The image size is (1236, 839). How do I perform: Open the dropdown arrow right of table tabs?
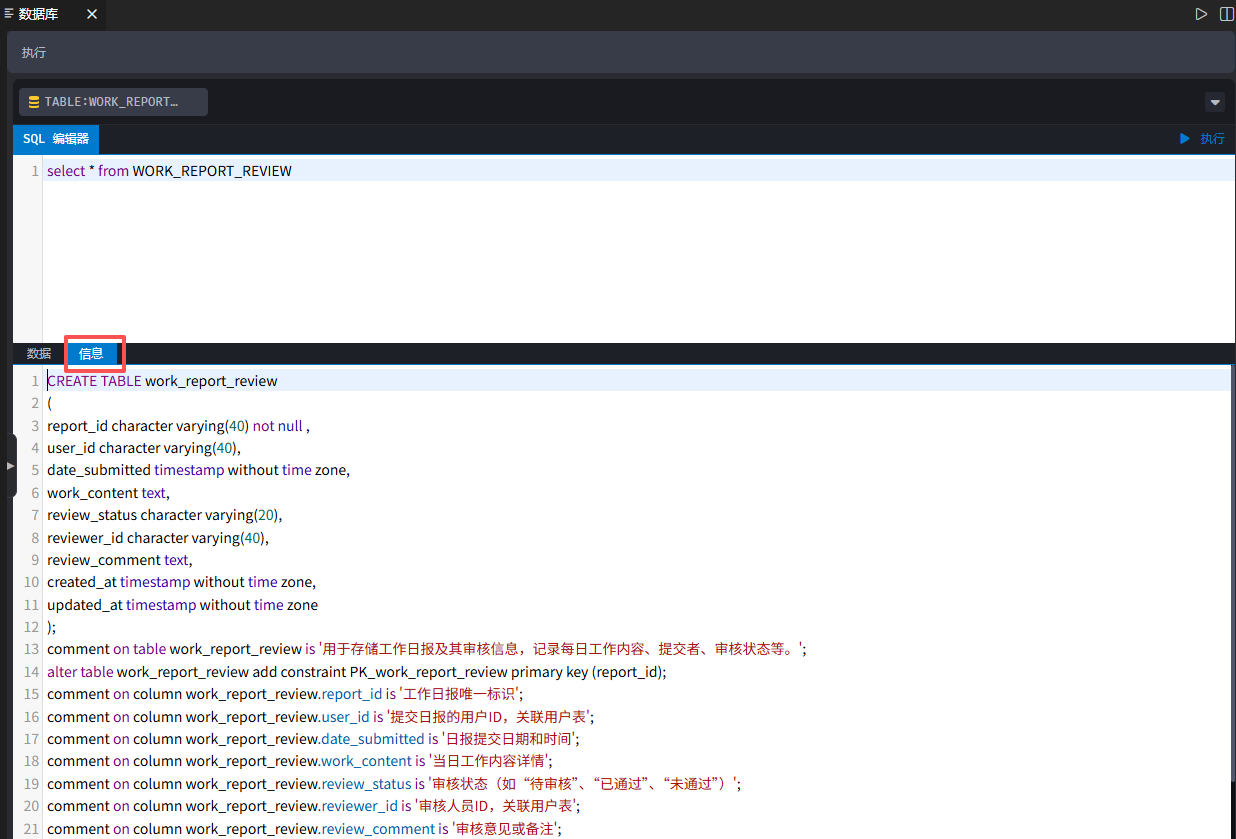tap(1215, 102)
